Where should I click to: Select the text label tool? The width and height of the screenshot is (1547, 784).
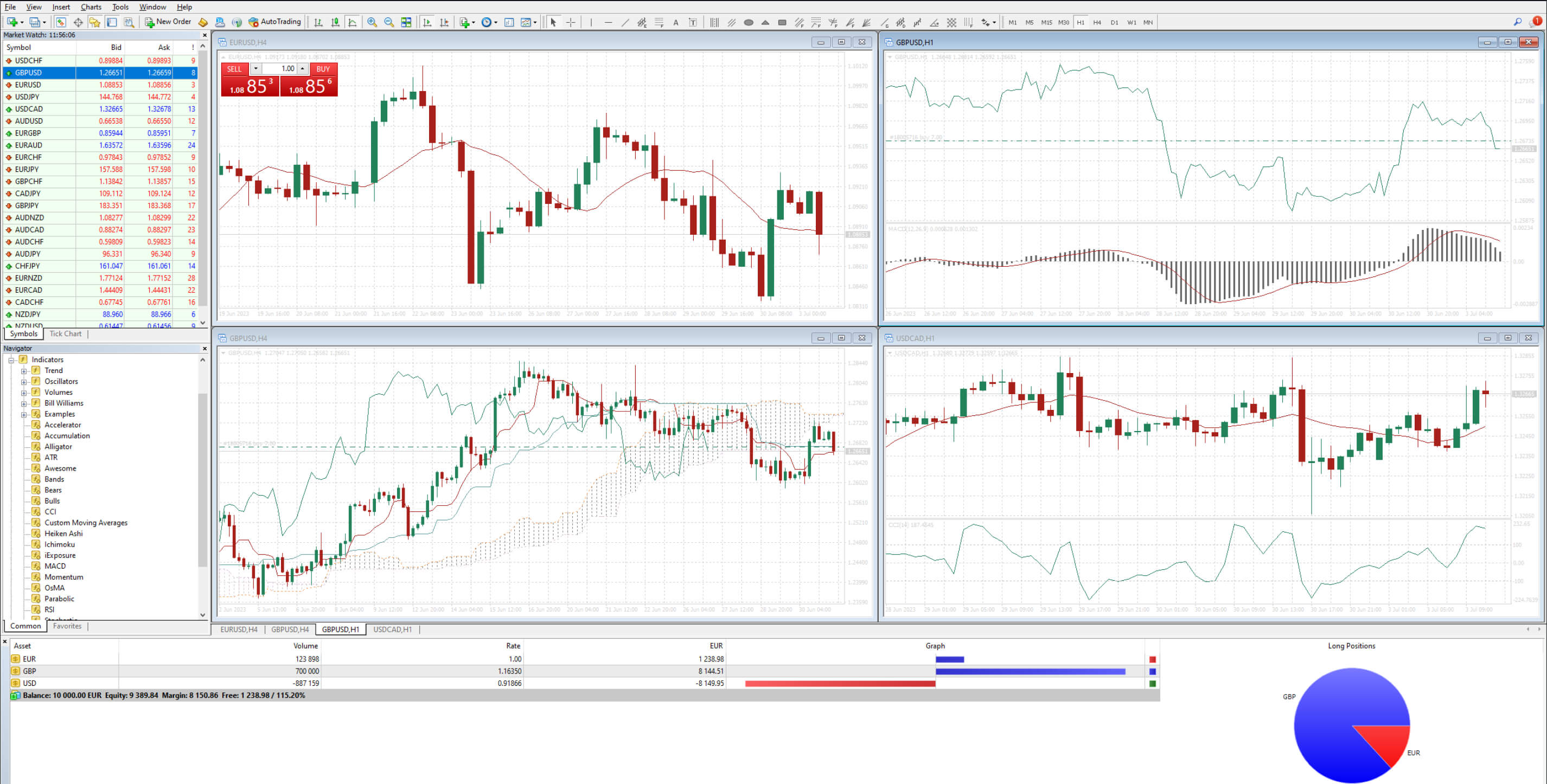[x=692, y=22]
